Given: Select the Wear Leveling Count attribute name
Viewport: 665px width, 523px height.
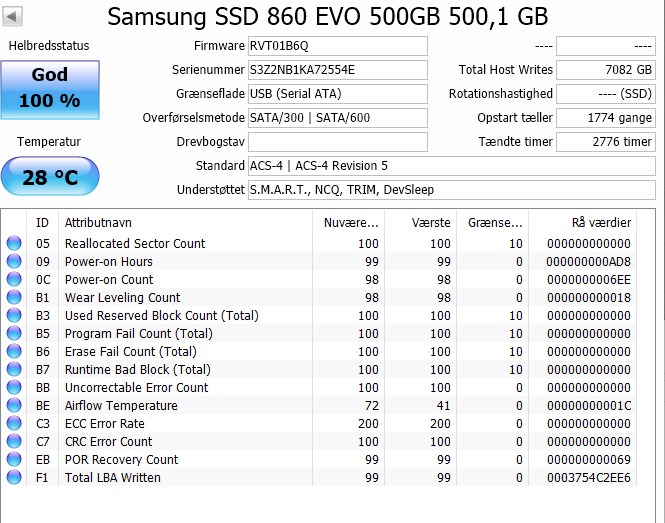Looking at the screenshot, I should coord(123,298).
